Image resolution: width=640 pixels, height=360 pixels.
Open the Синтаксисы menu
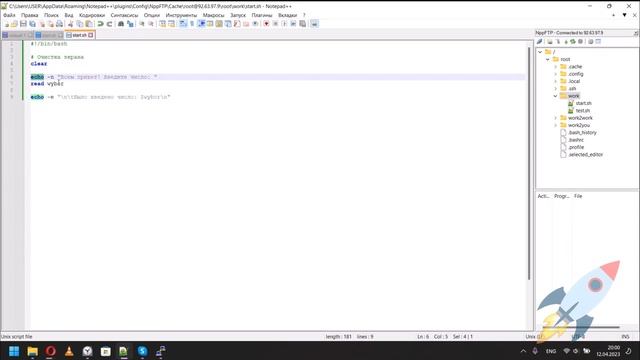(x=124, y=15)
